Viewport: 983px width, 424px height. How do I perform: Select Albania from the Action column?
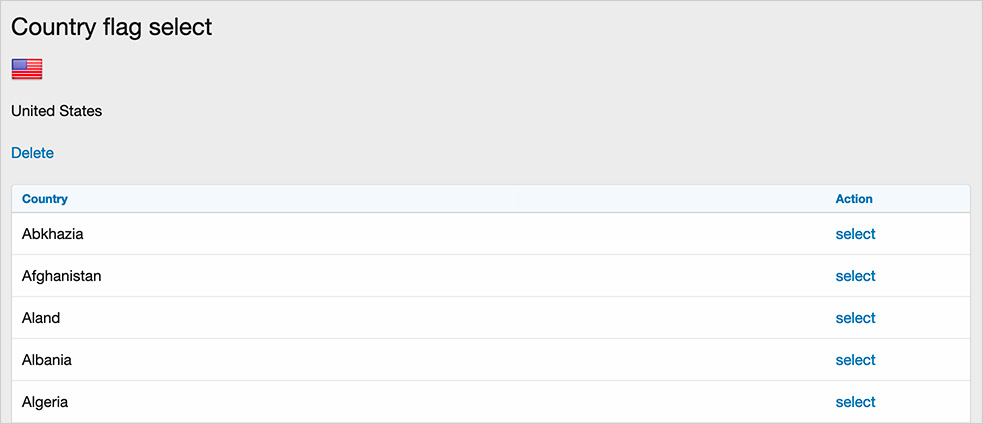[855, 360]
